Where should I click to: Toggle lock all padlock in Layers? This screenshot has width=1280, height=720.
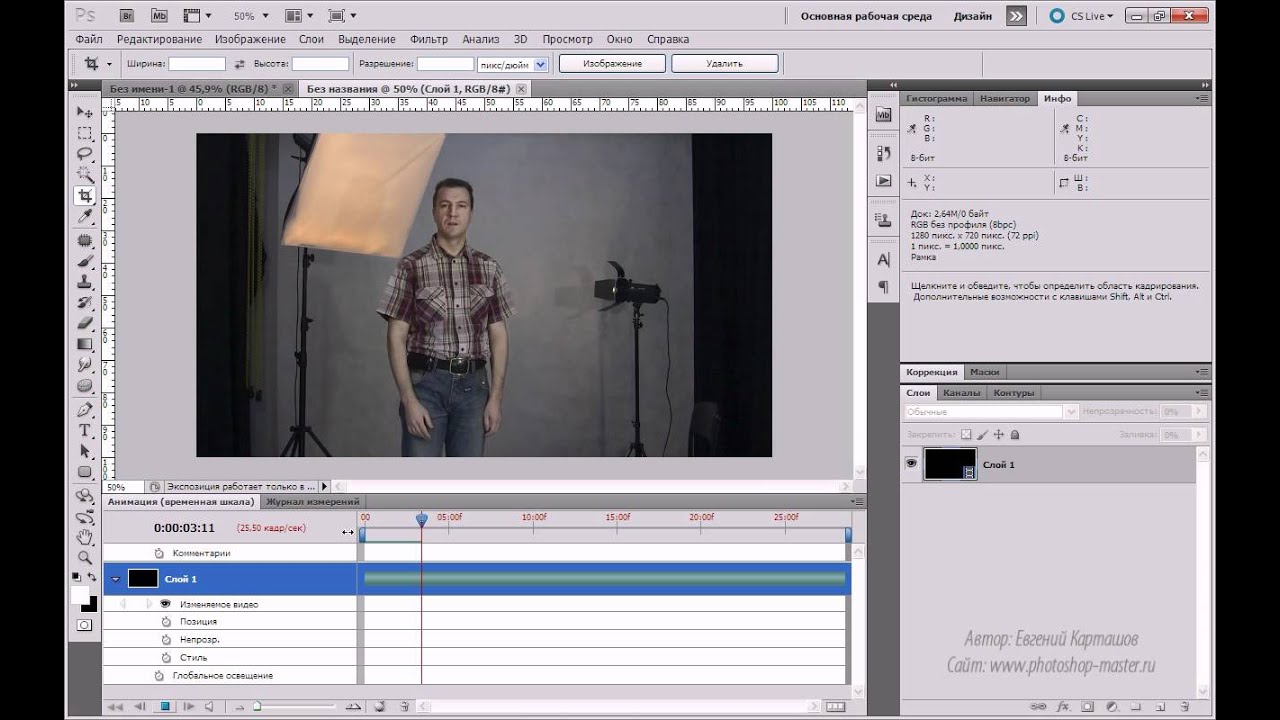[1015, 435]
